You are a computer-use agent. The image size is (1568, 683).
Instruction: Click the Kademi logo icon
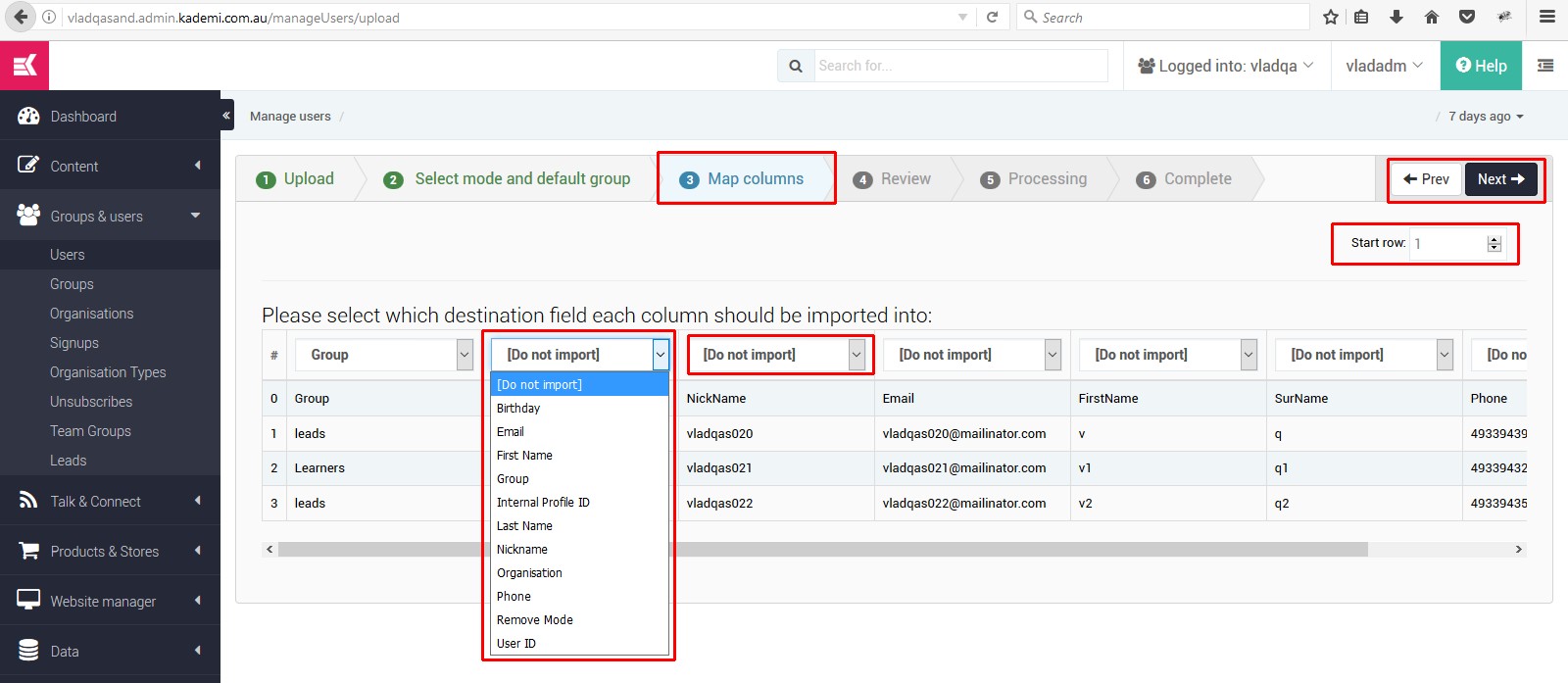[x=24, y=66]
